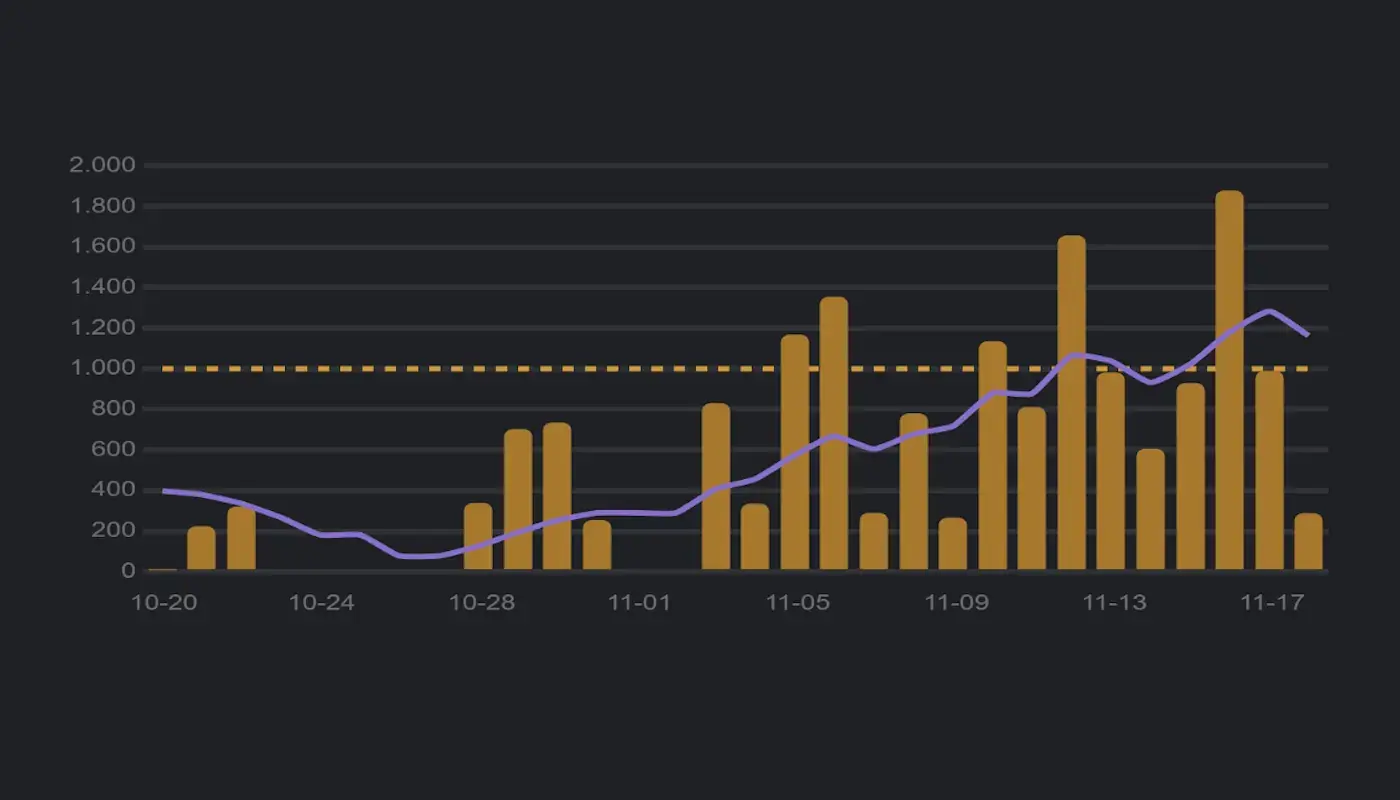The height and width of the screenshot is (800, 1400).
Task: Select the small bar near 11-09
Action: point(952,545)
